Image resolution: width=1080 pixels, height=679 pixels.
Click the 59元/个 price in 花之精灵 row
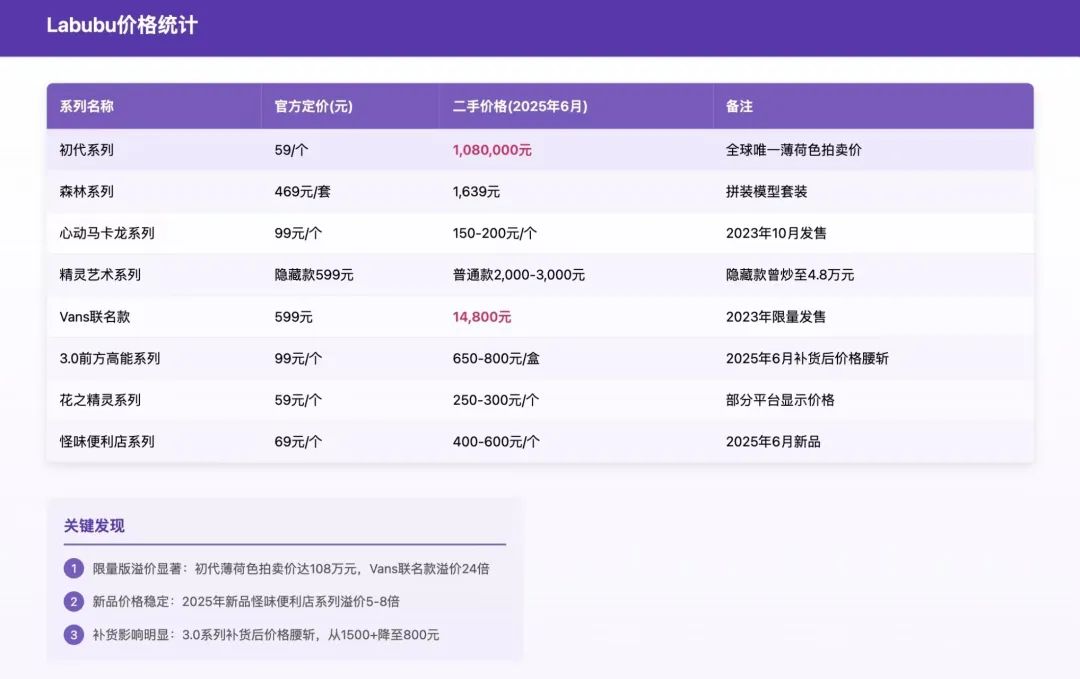[x=298, y=400]
